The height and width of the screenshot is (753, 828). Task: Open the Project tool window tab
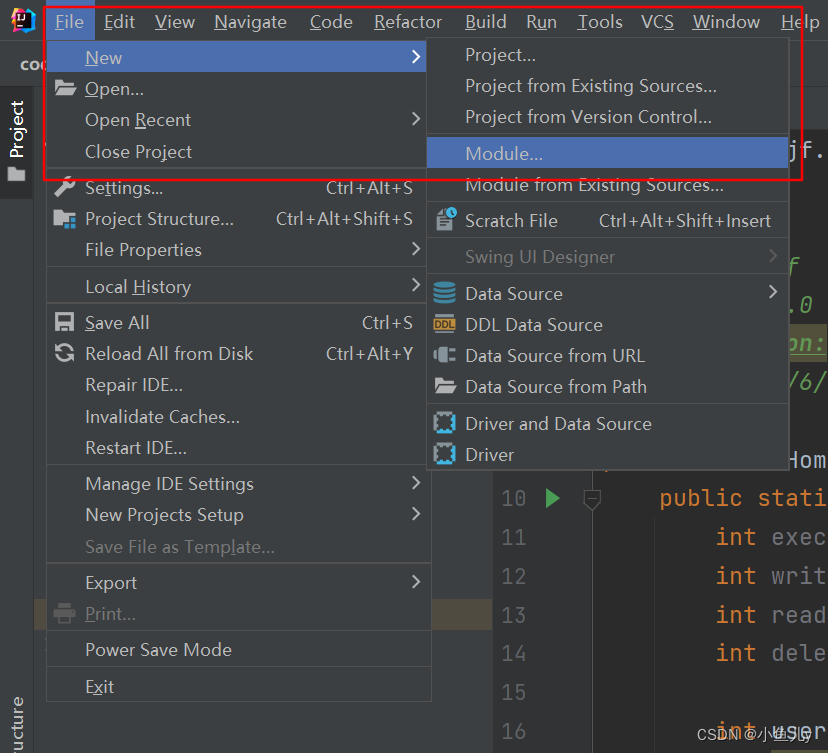[16, 141]
